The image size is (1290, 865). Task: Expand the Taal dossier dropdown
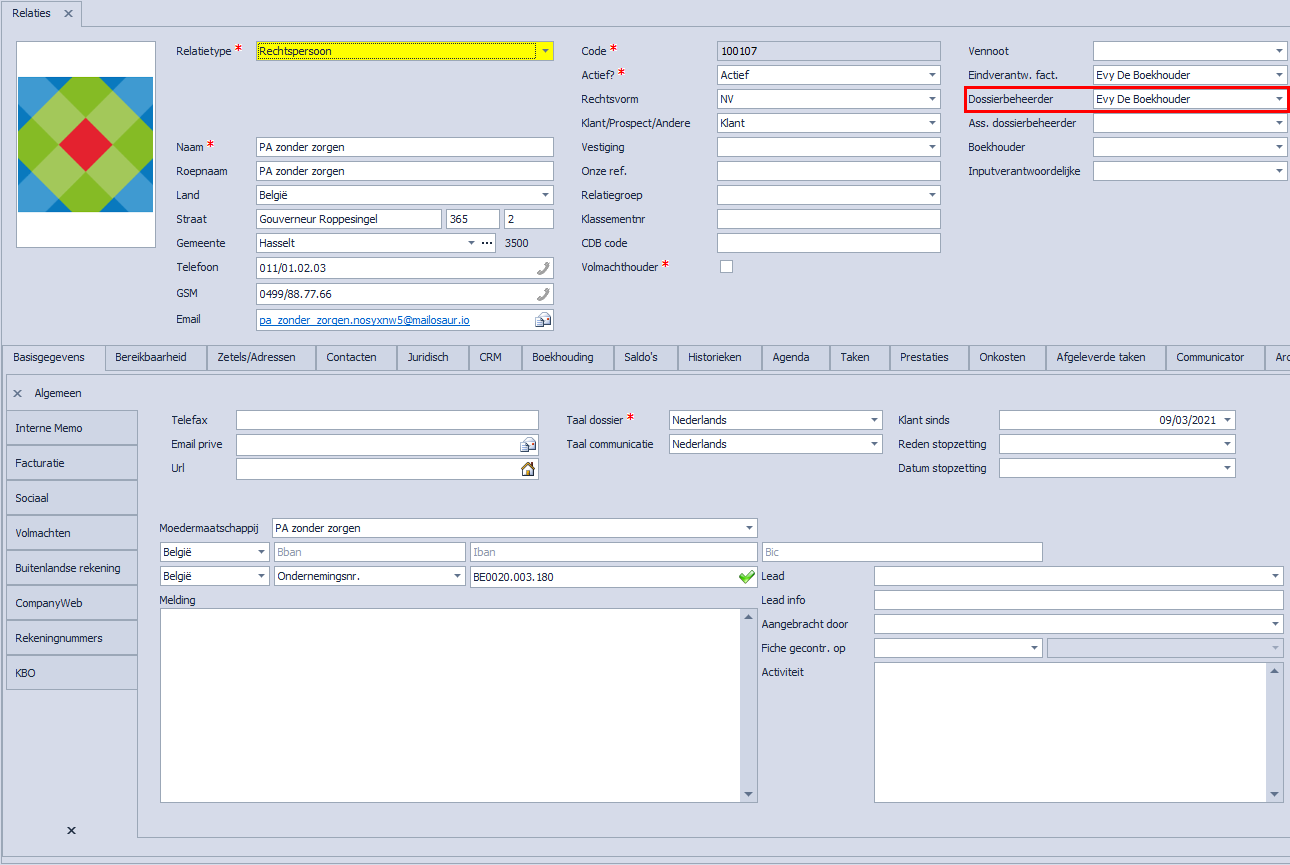coord(875,420)
